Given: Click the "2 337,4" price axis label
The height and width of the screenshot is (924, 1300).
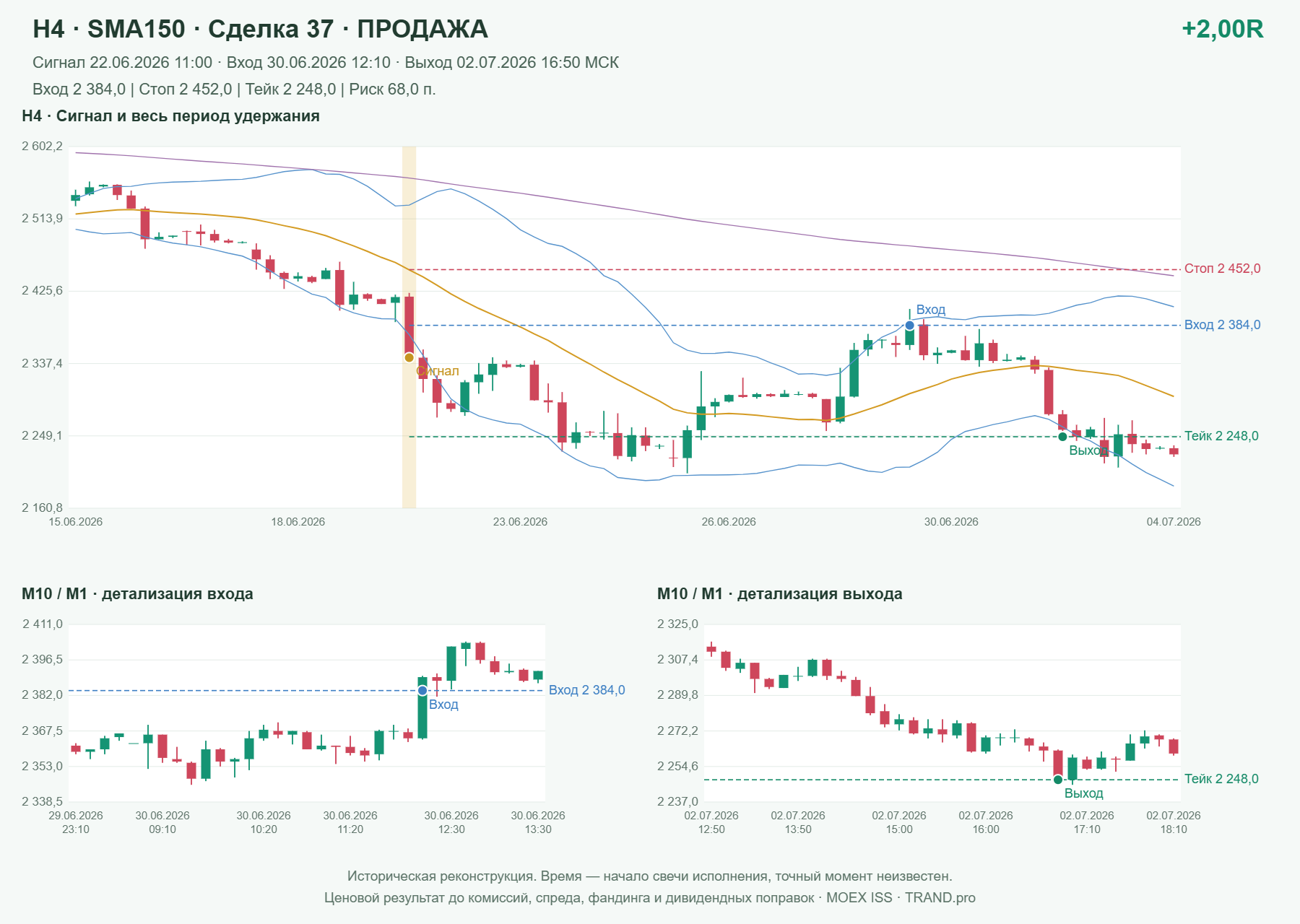Looking at the screenshot, I should 43,363.
